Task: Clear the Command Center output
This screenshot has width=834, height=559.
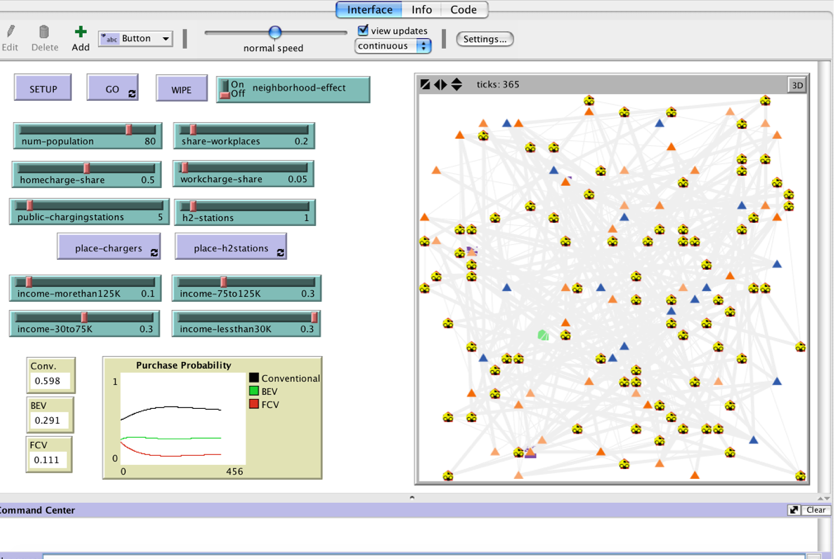Action: tap(816, 510)
